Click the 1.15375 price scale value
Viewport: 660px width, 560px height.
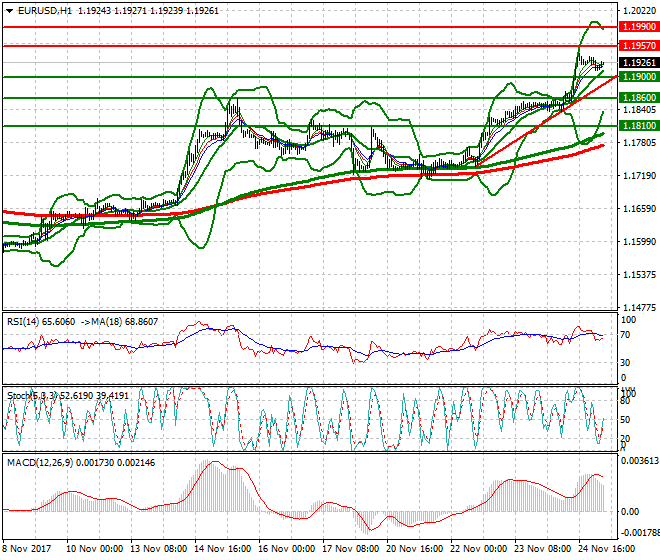click(639, 275)
